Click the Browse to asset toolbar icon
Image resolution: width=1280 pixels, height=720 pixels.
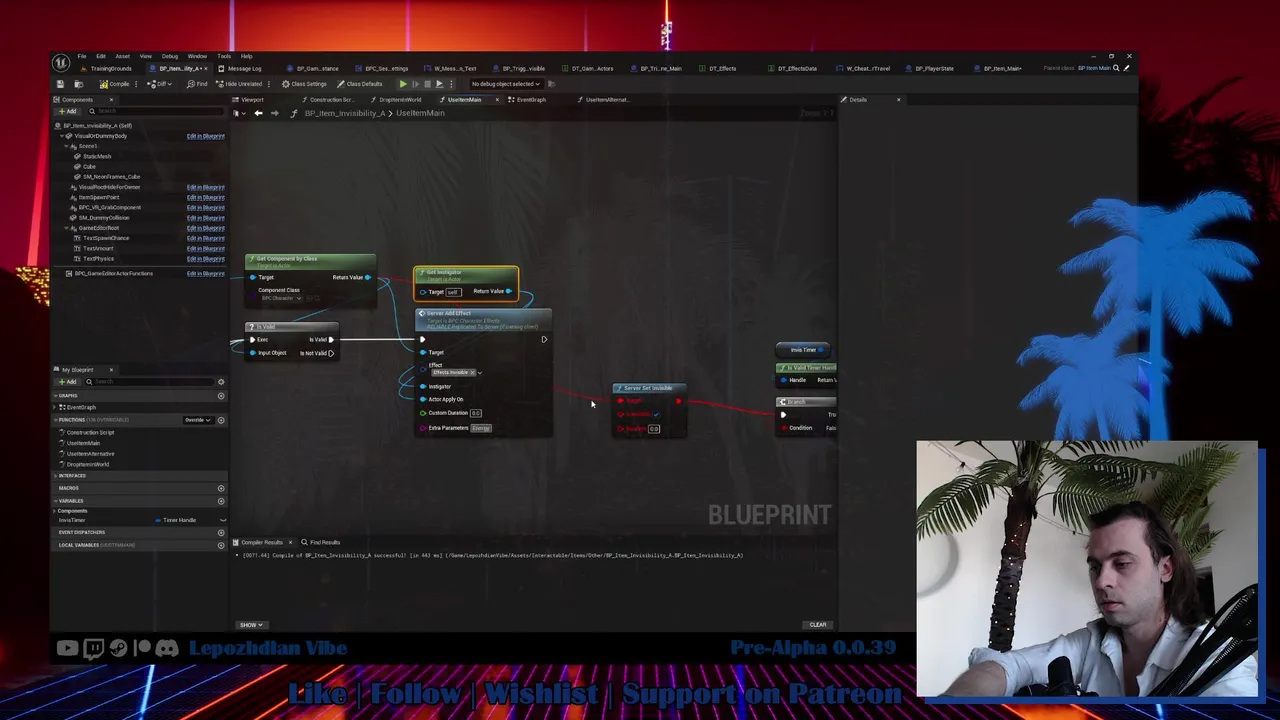pos(78,84)
